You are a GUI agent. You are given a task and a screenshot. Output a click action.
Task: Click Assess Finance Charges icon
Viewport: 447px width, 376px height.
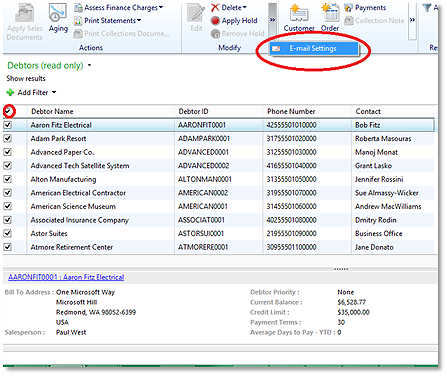click(78, 8)
